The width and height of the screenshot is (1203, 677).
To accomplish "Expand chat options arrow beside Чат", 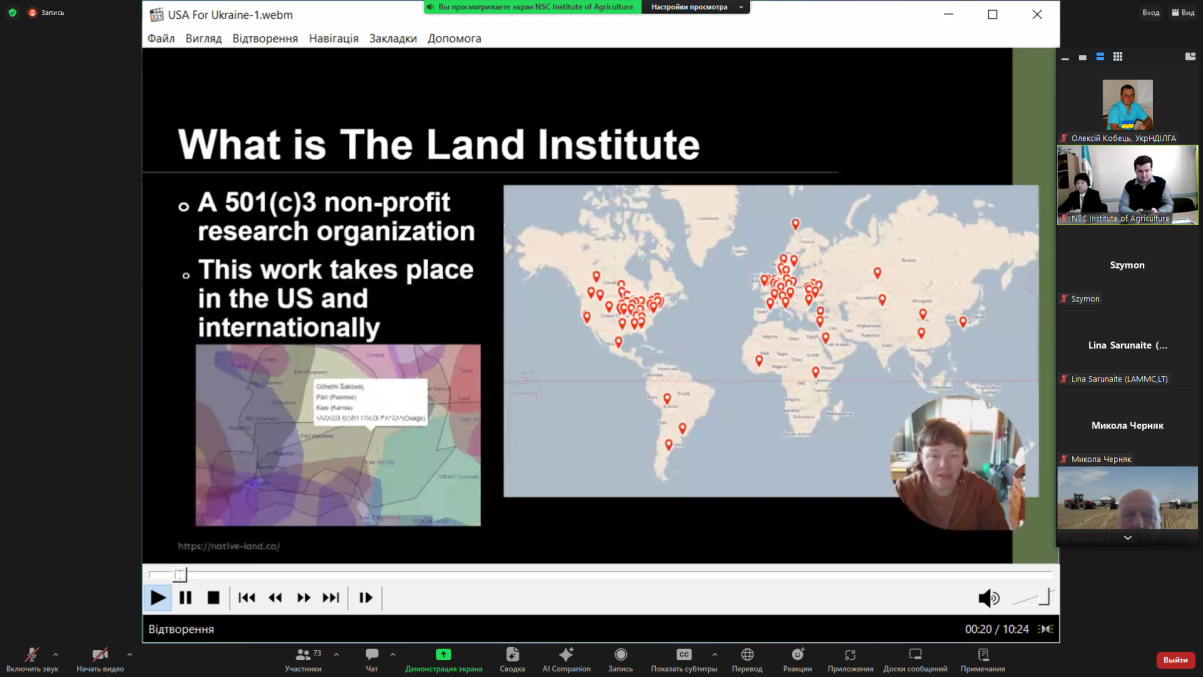I will (x=392, y=655).
